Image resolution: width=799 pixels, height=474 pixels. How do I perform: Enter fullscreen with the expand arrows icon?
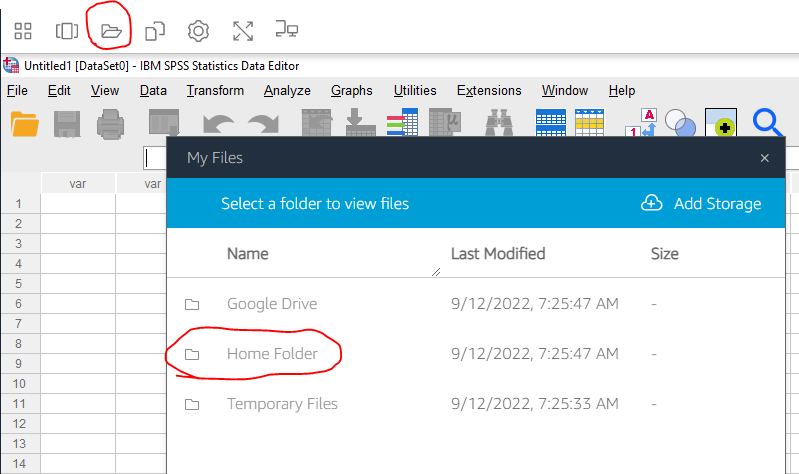coord(243,30)
